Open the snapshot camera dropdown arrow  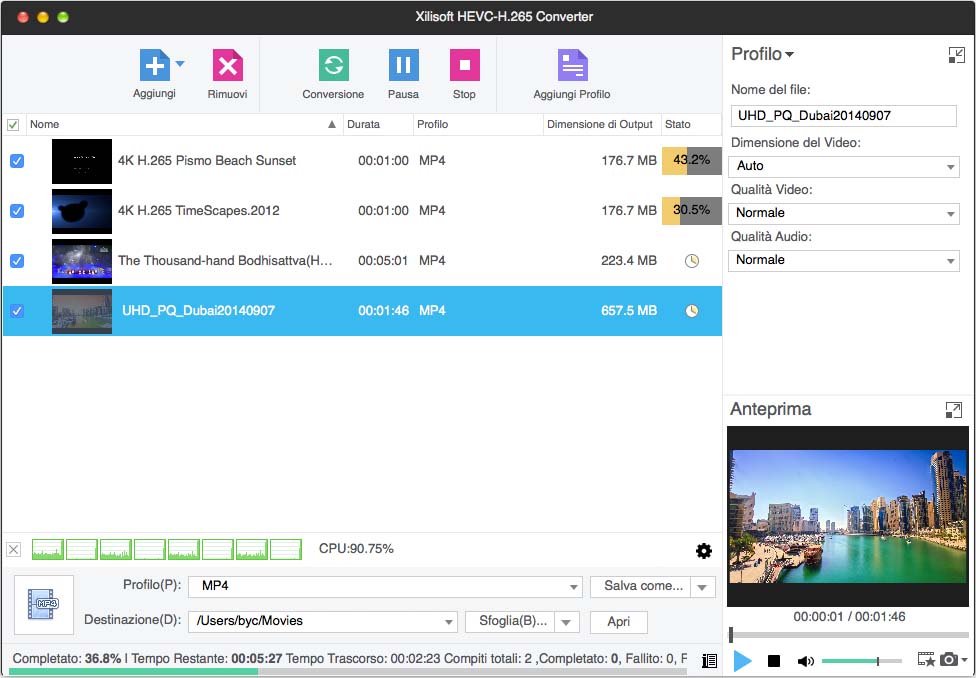pos(964,659)
